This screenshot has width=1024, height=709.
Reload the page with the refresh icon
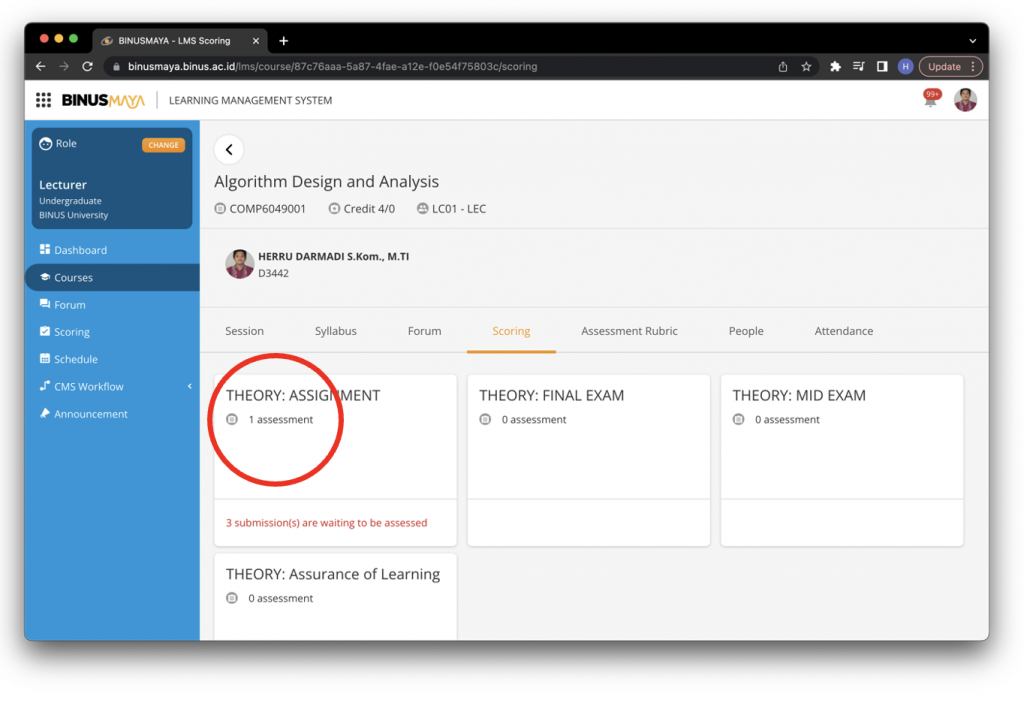click(88, 66)
